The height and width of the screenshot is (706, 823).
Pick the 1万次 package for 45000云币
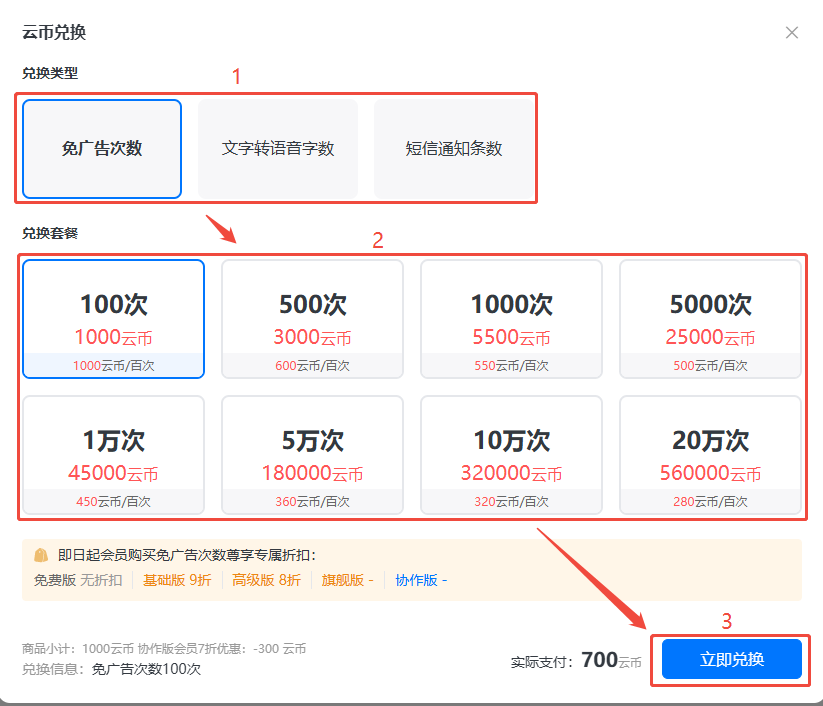[x=114, y=455]
